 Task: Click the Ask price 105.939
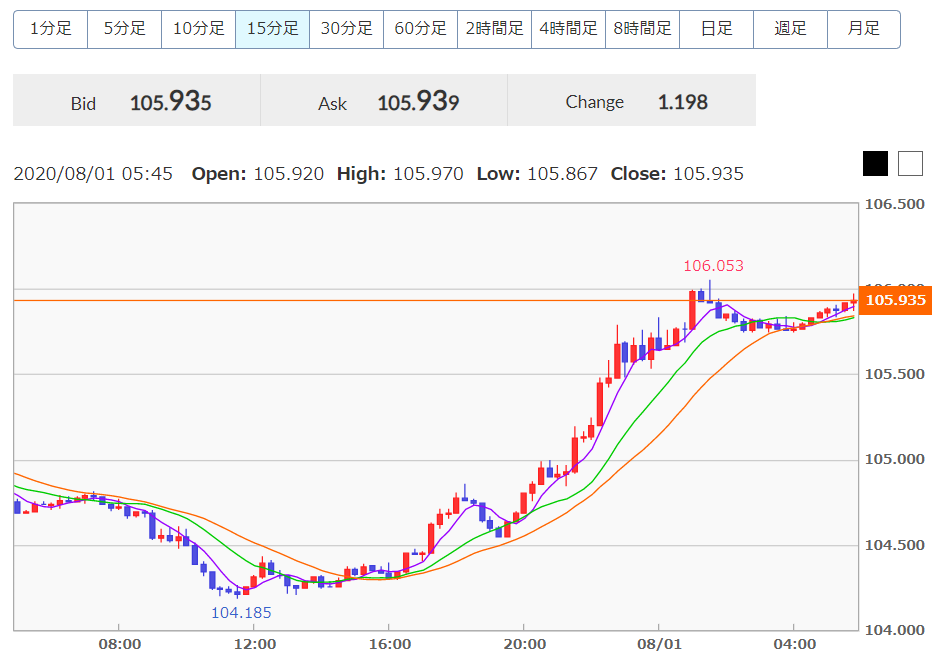click(x=418, y=101)
